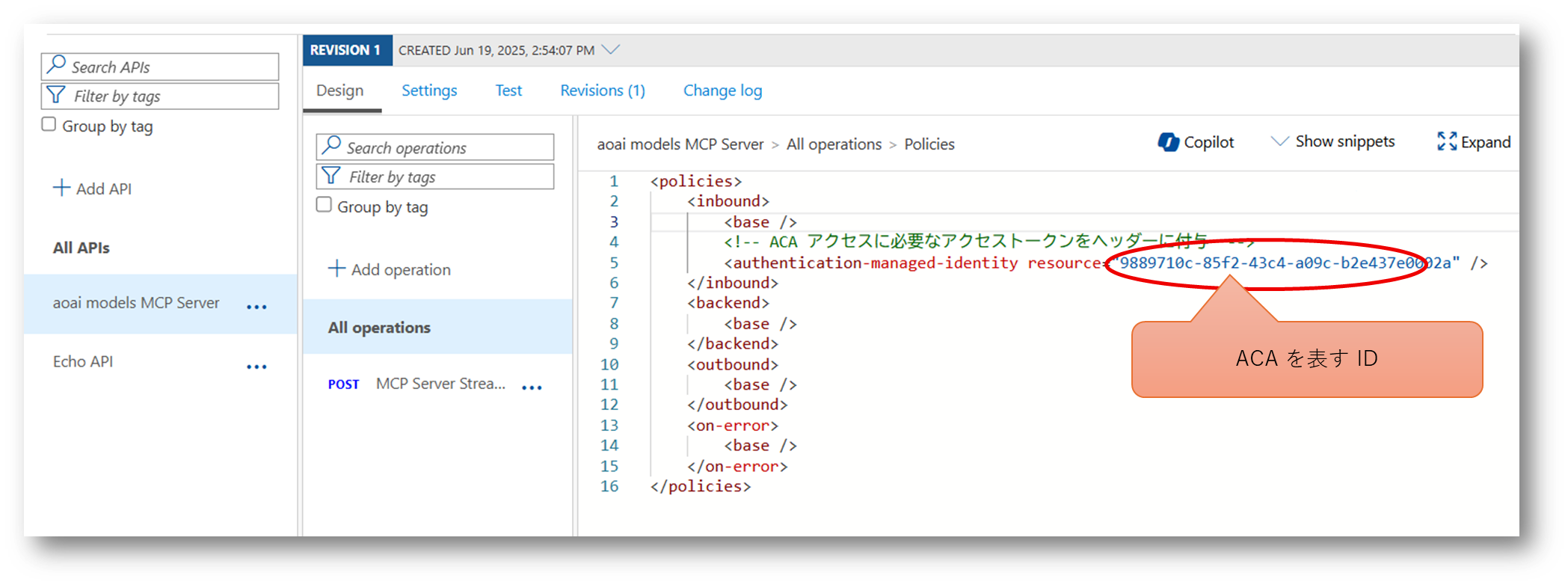Open the ellipsis menu for Echo API
The image size is (1568, 585).
pos(256,367)
